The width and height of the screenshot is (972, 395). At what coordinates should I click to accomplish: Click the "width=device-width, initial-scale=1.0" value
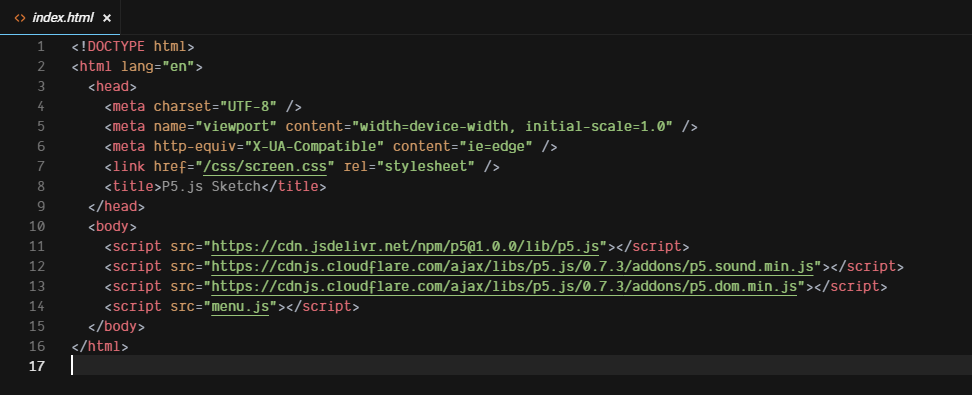(513, 126)
